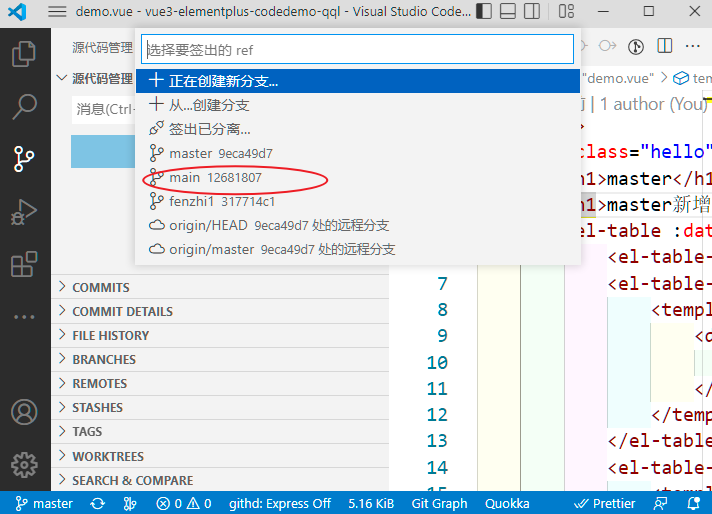Screen dimensions: 712x514
Task: Expand the BRANCHES section
Action: coord(220,359)
